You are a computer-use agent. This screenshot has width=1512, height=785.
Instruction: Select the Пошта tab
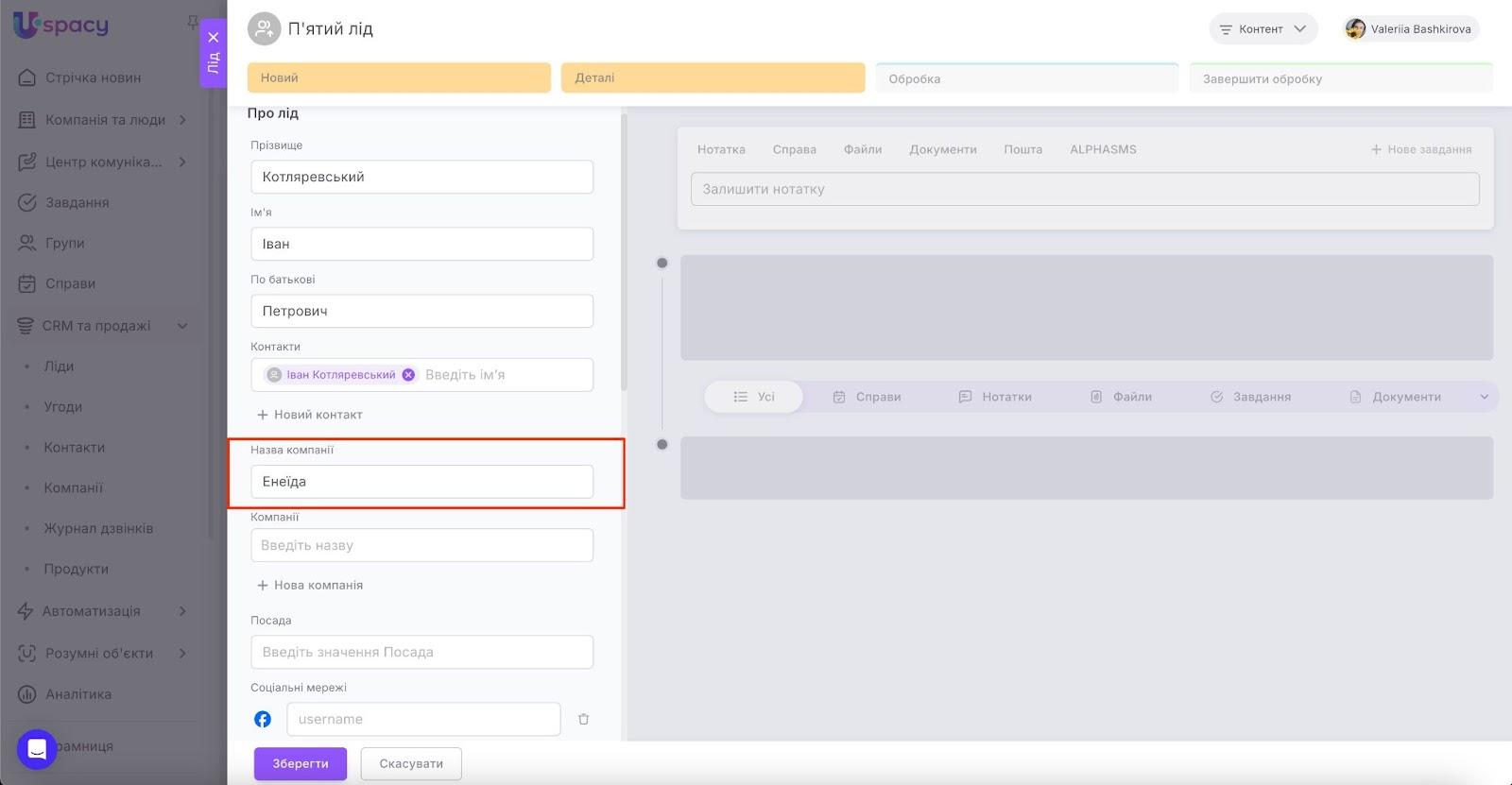pos(1022,149)
